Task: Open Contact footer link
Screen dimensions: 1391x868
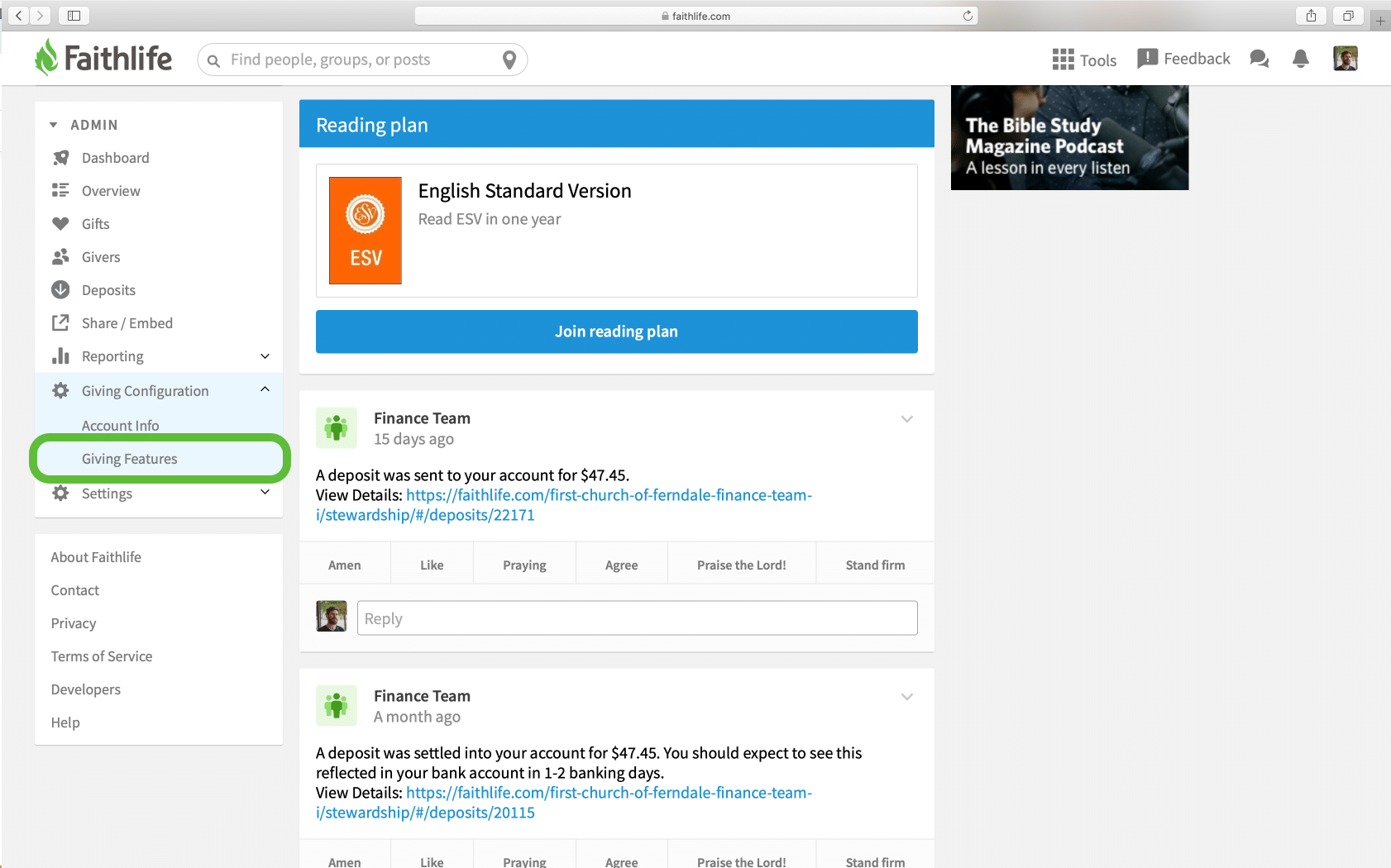Action: click(75, 590)
